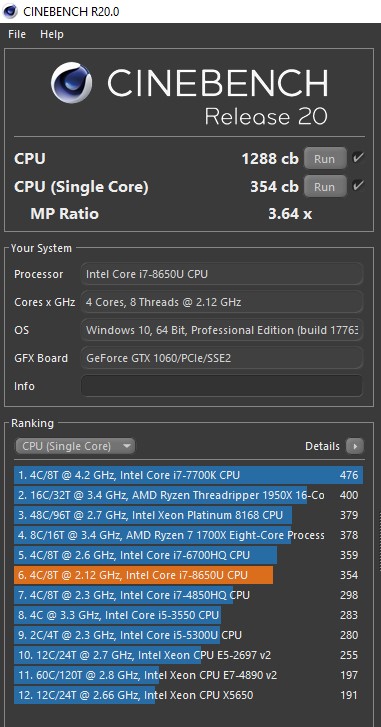
Task: Click the Details label in Ranking
Action: click(322, 446)
